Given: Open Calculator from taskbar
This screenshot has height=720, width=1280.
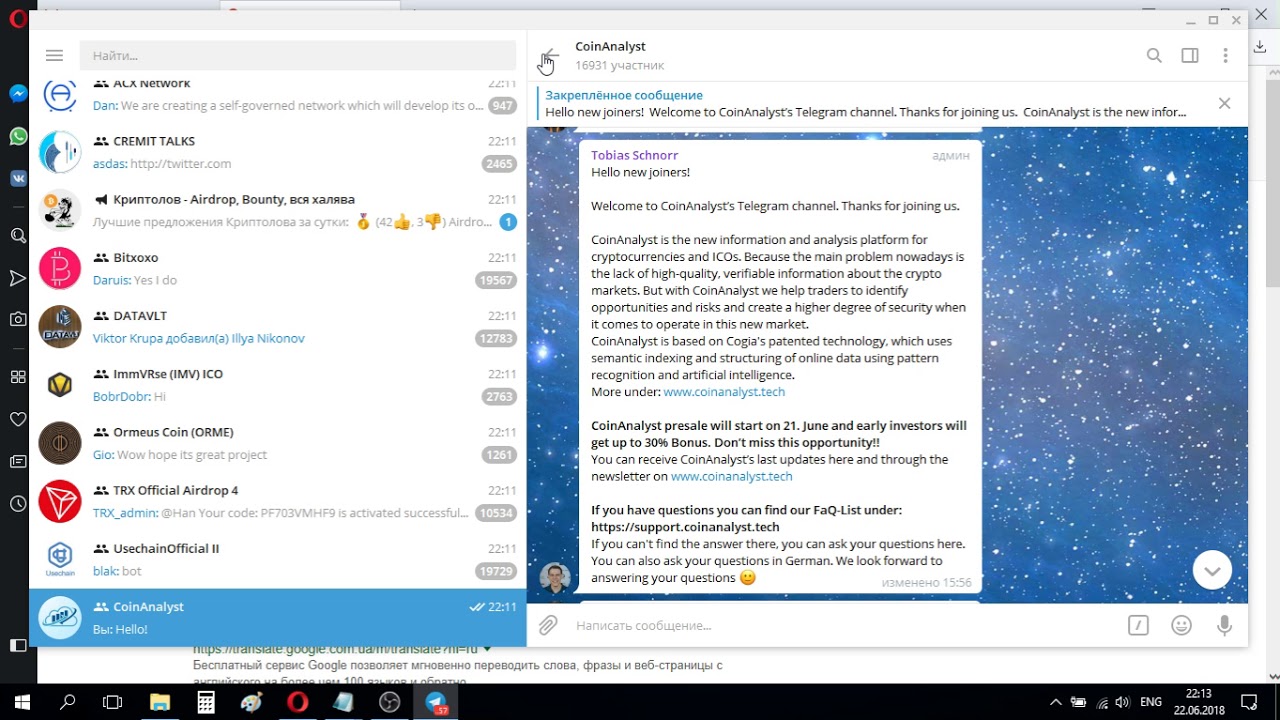Looking at the screenshot, I should (x=206, y=702).
